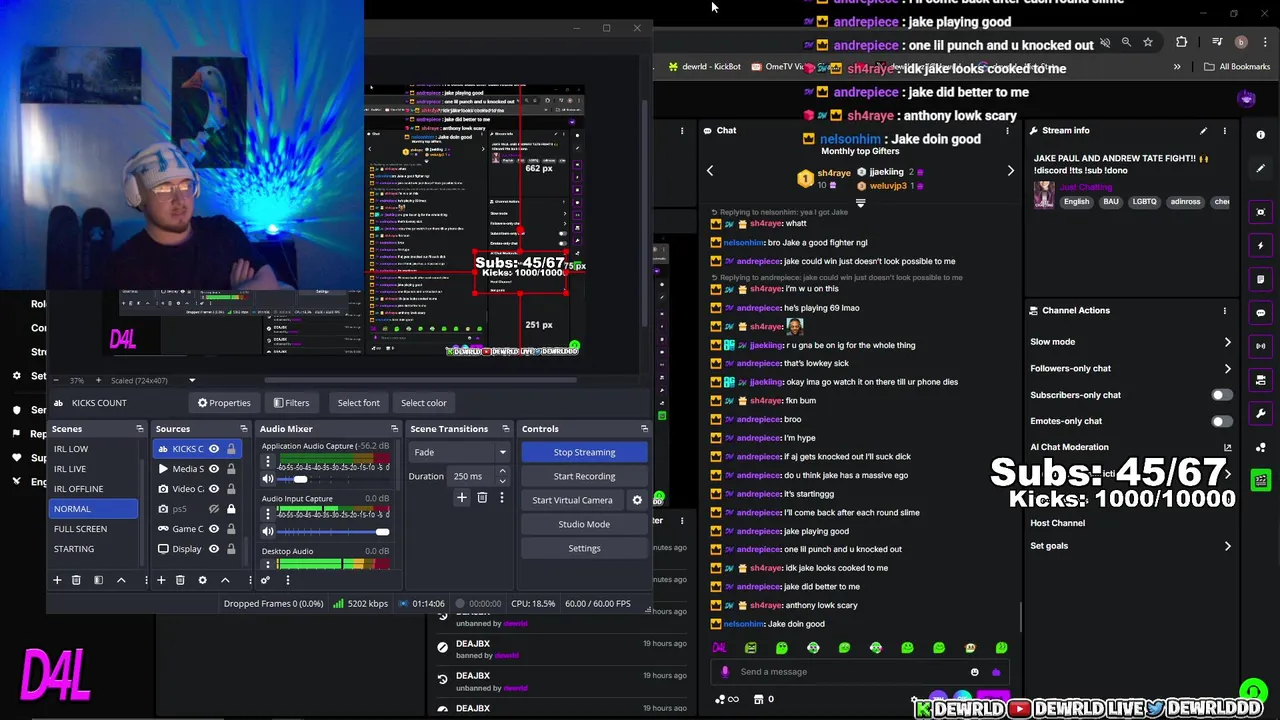Open the scene transition options menu
Viewport: 1280px width, 720px height.
click(x=502, y=497)
